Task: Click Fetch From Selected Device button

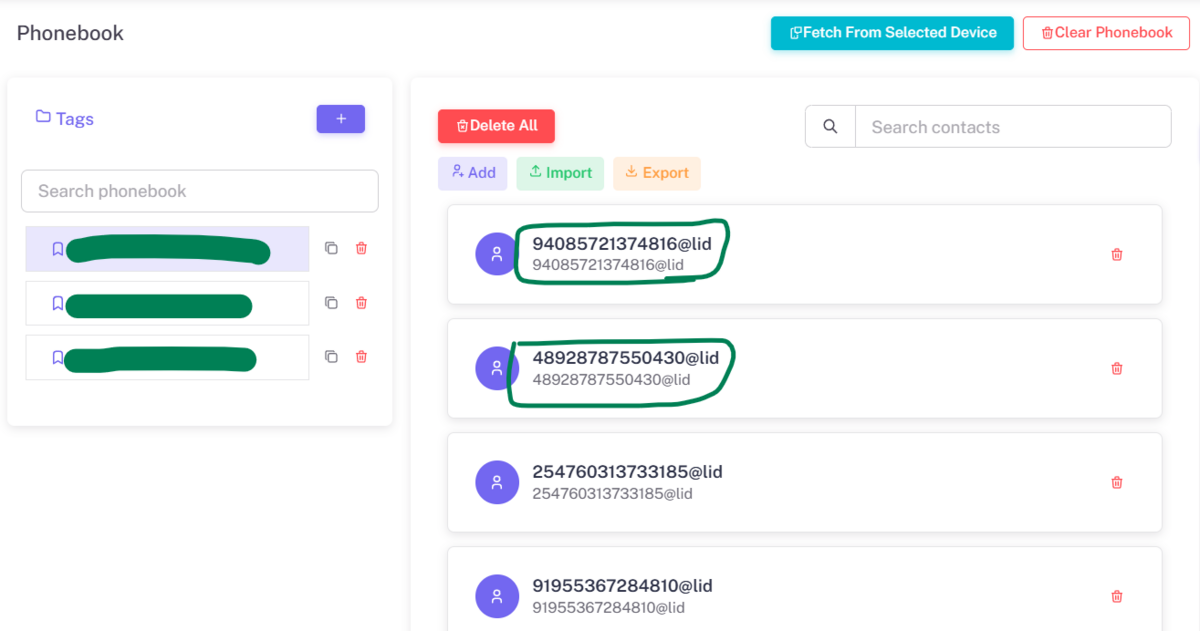Action: coord(892,33)
